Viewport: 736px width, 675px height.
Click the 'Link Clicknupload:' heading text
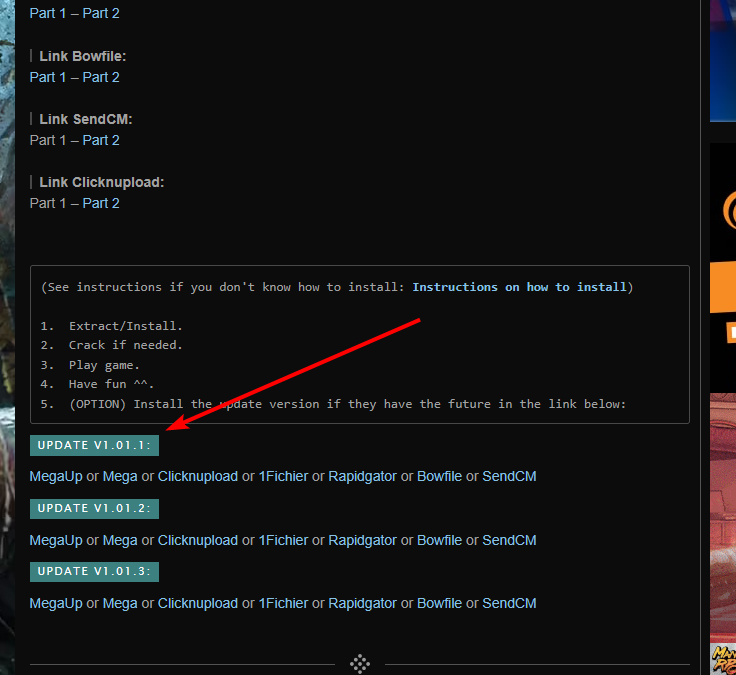(x=102, y=182)
